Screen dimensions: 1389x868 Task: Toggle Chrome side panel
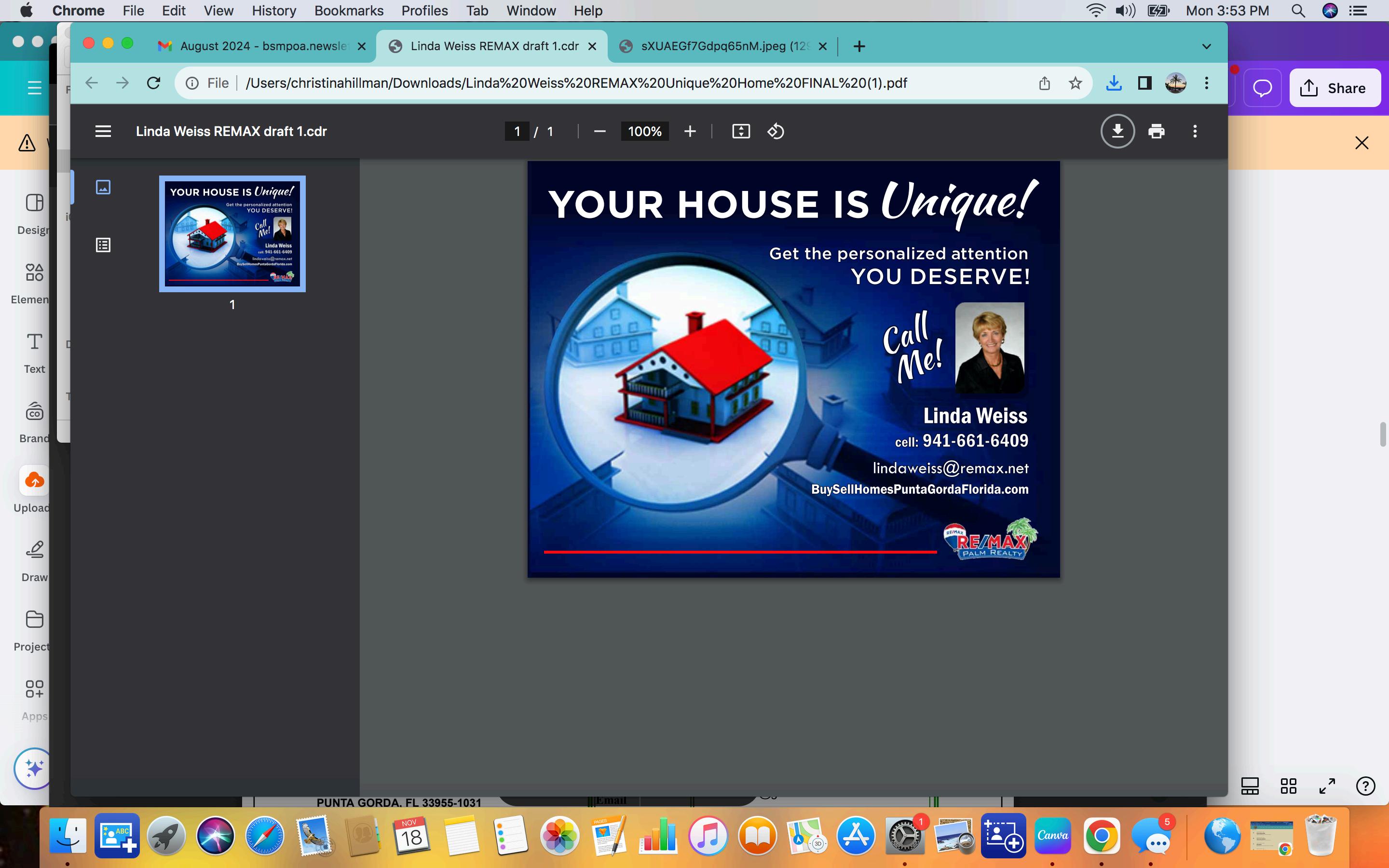pyautogui.click(x=1144, y=83)
